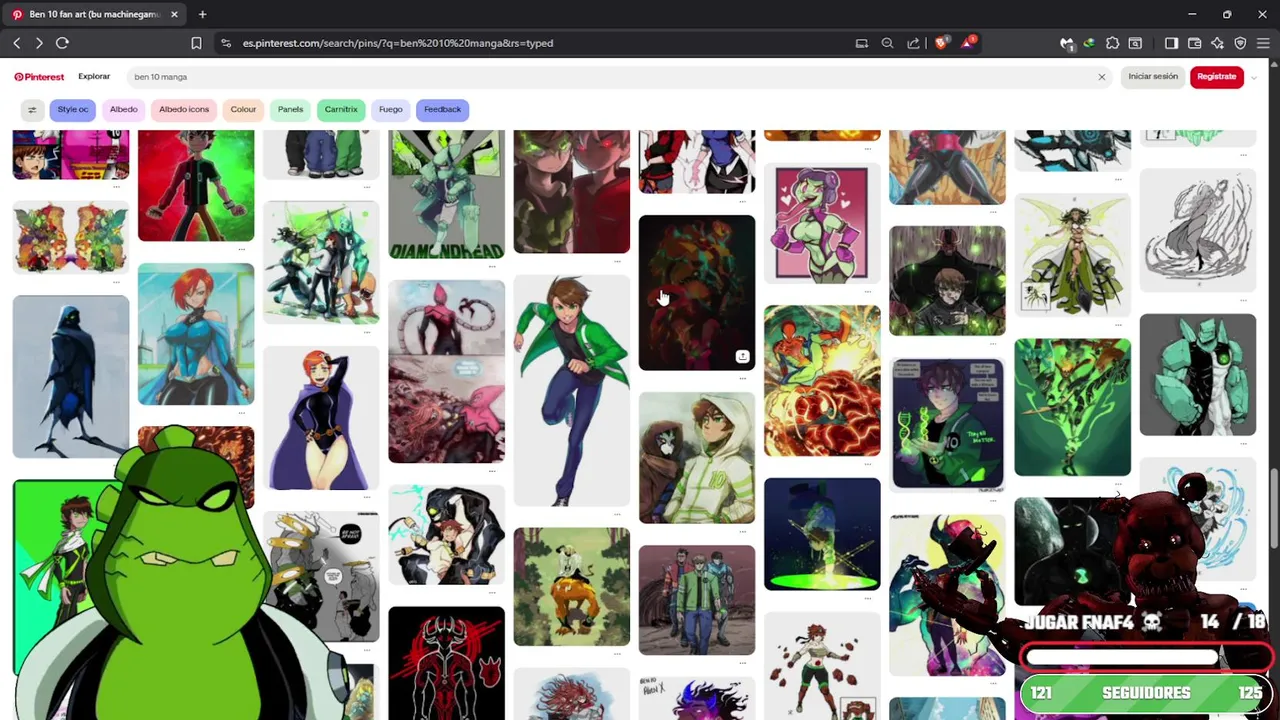The width and height of the screenshot is (1280, 720).
Task: Share this page via the share icon
Action: 913,43
